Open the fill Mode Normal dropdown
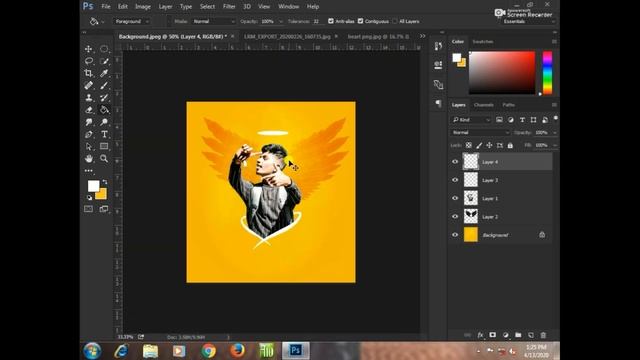Screen dimensions: 640x360 coord(213,21)
